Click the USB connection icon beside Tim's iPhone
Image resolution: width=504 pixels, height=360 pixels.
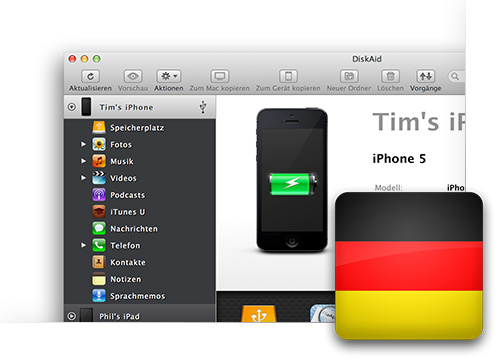(203, 107)
